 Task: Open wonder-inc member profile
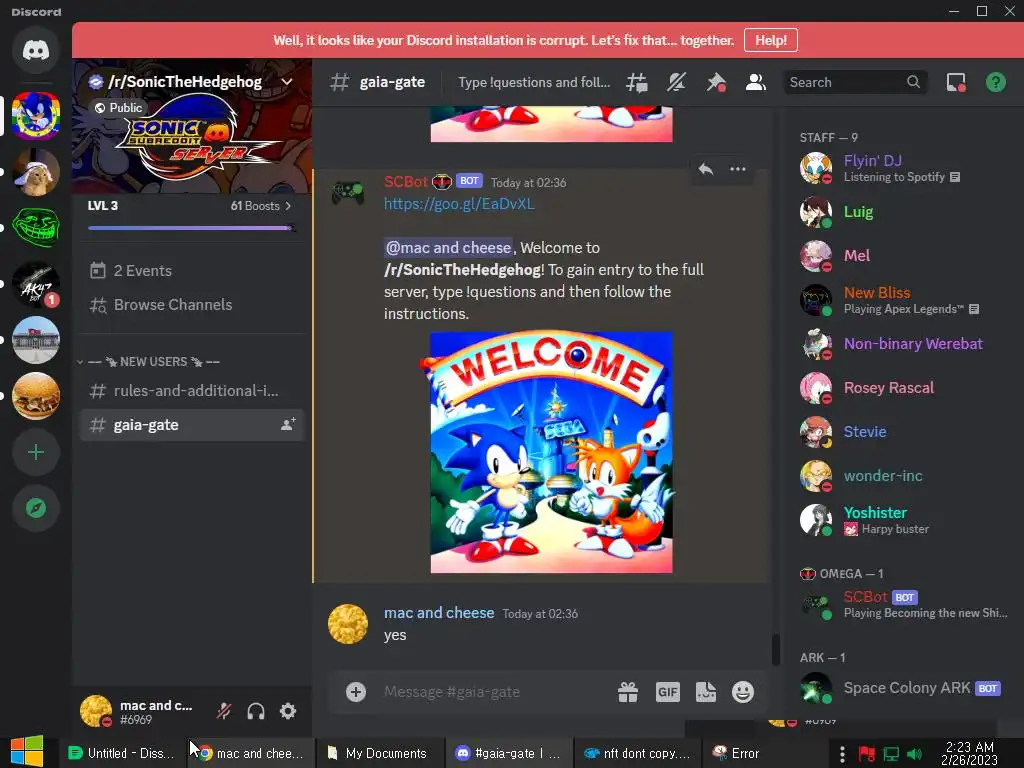903,475
